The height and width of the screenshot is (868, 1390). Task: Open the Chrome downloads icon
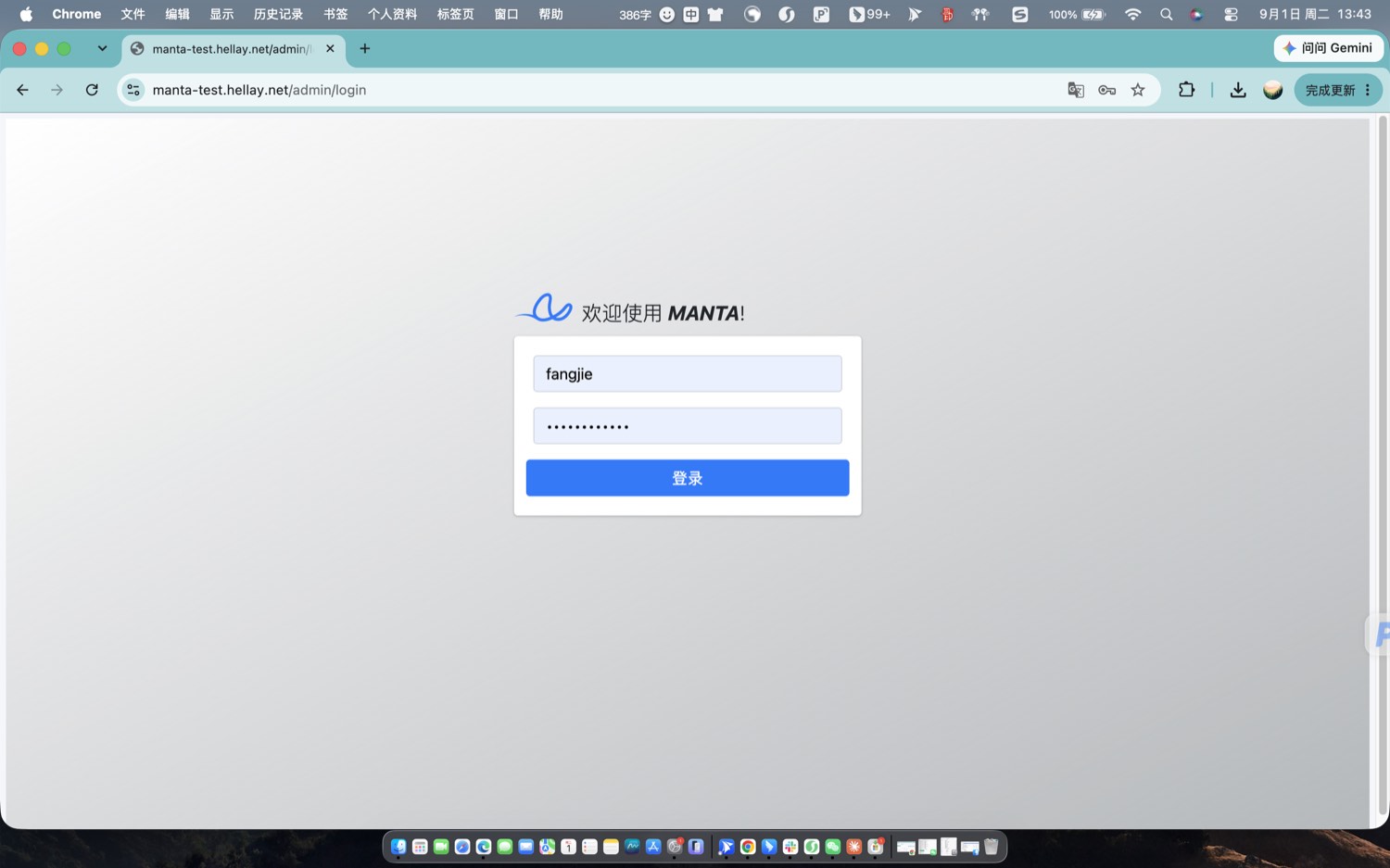point(1238,90)
